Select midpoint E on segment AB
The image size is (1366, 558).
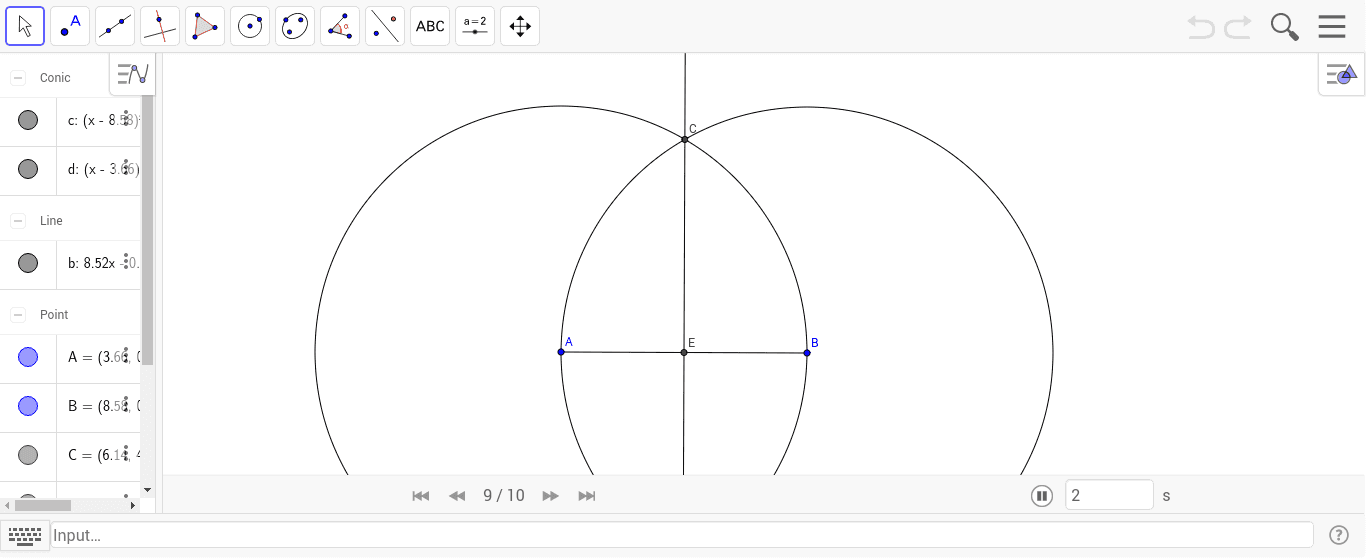point(684,352)
